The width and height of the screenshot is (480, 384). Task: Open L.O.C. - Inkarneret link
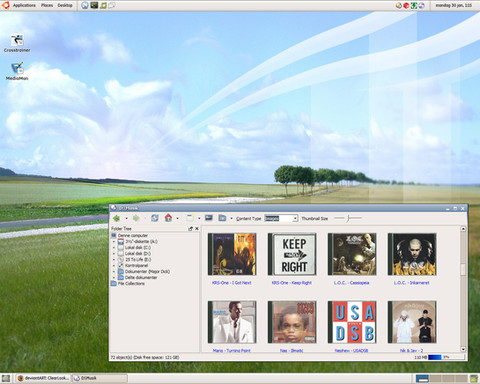click(x=412, y=283)
